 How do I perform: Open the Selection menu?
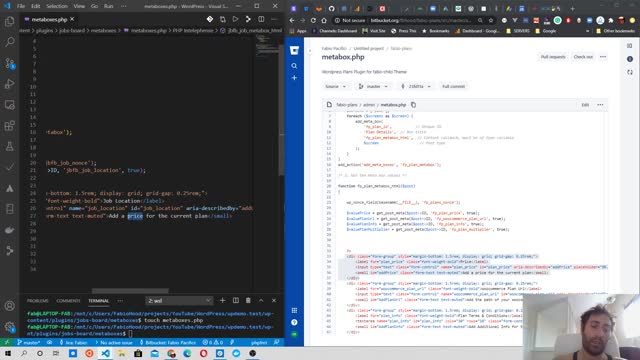[57, 6]
